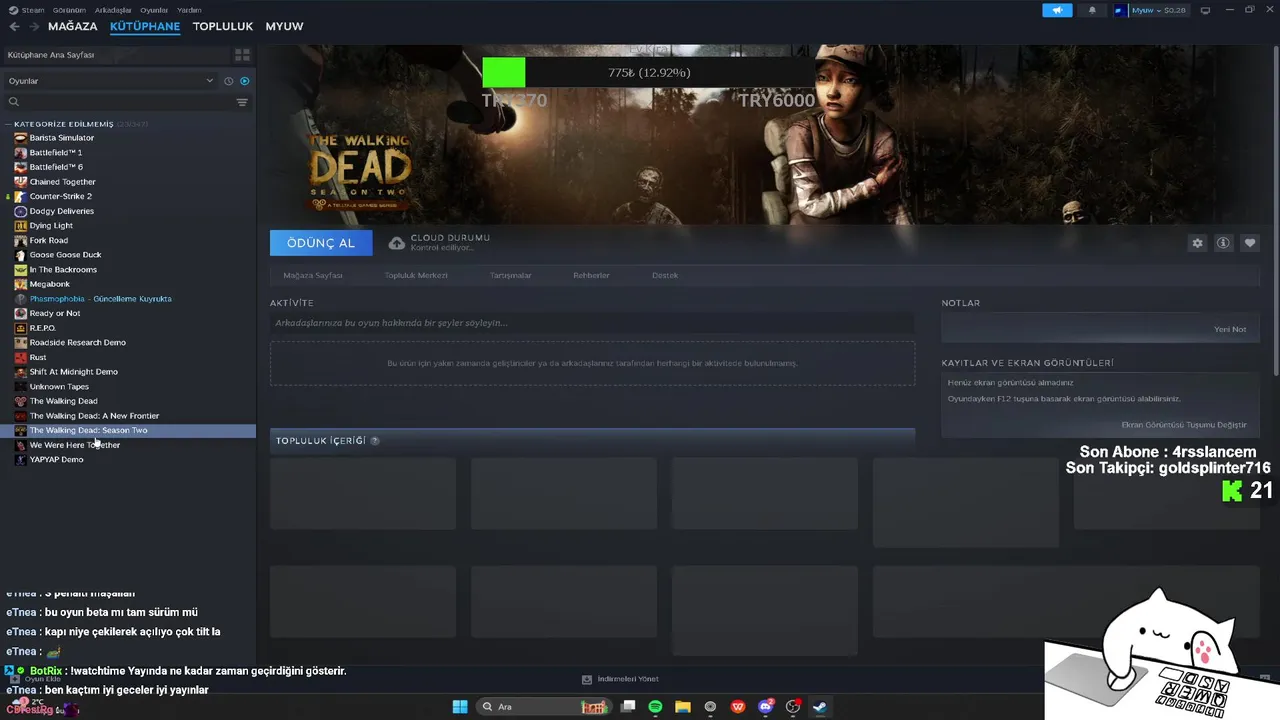Open OBS Studio from taskbar
Image resolution: width=1280 pixels, height=720 pixels.
(x=793, y=707)
